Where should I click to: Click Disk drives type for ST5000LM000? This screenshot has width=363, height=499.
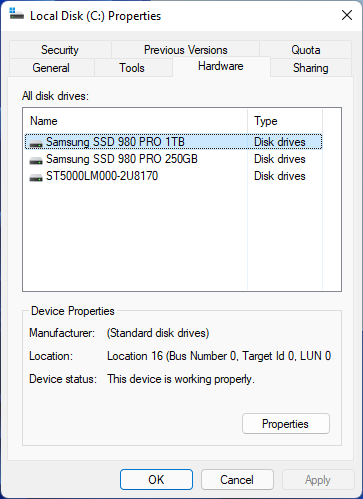click(x=280, y=176)
